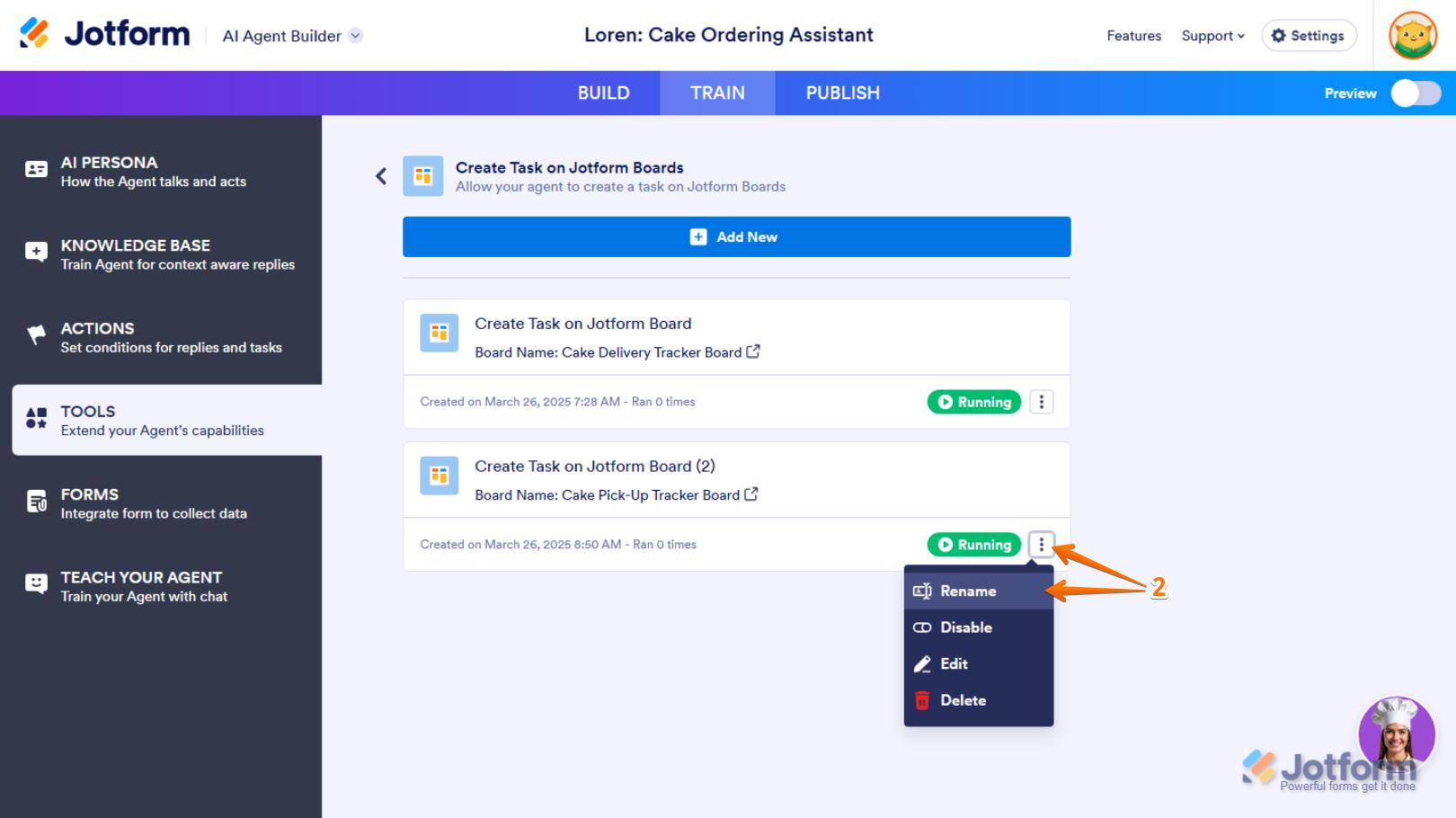Open Teach Your Agent section
The image size is (1456, 818).
point(161,586)
